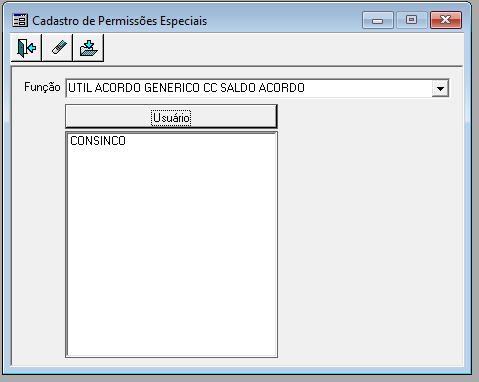This screenshot has width=479, height=382.
Task: Maximize the Cadastro de Permissões Especiais window
Action: tap(412, 20)
